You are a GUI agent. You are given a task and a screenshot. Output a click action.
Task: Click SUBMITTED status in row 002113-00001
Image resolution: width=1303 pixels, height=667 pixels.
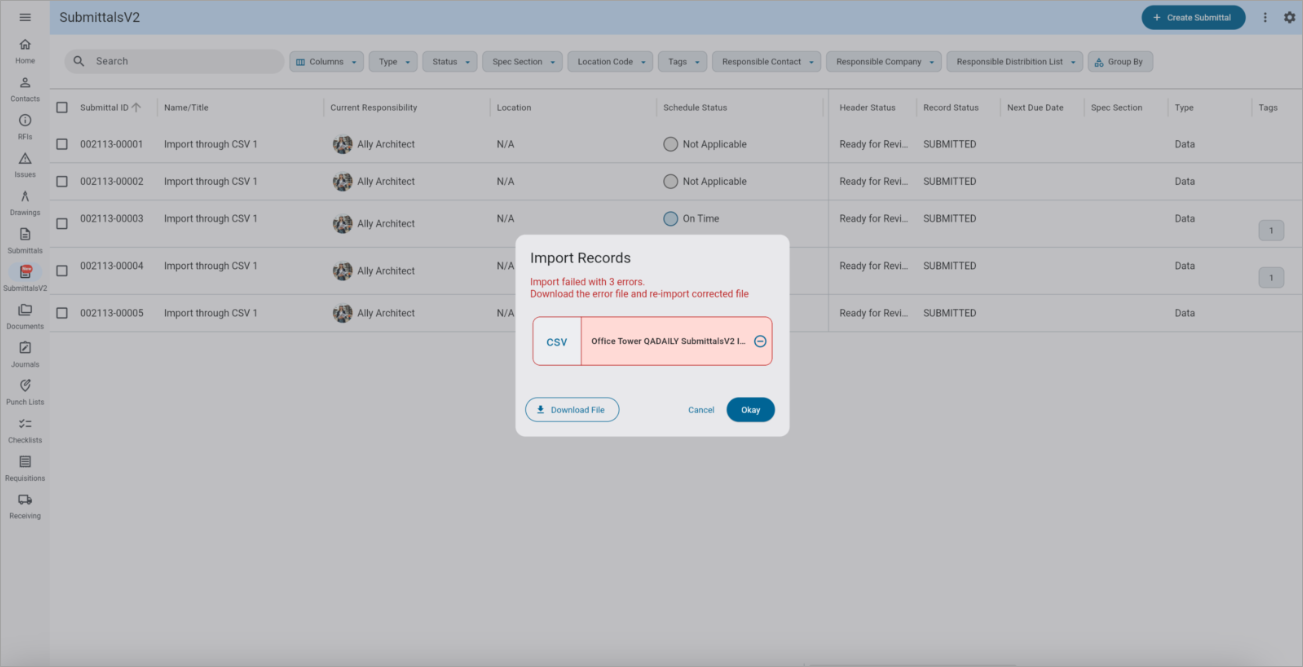949,144
